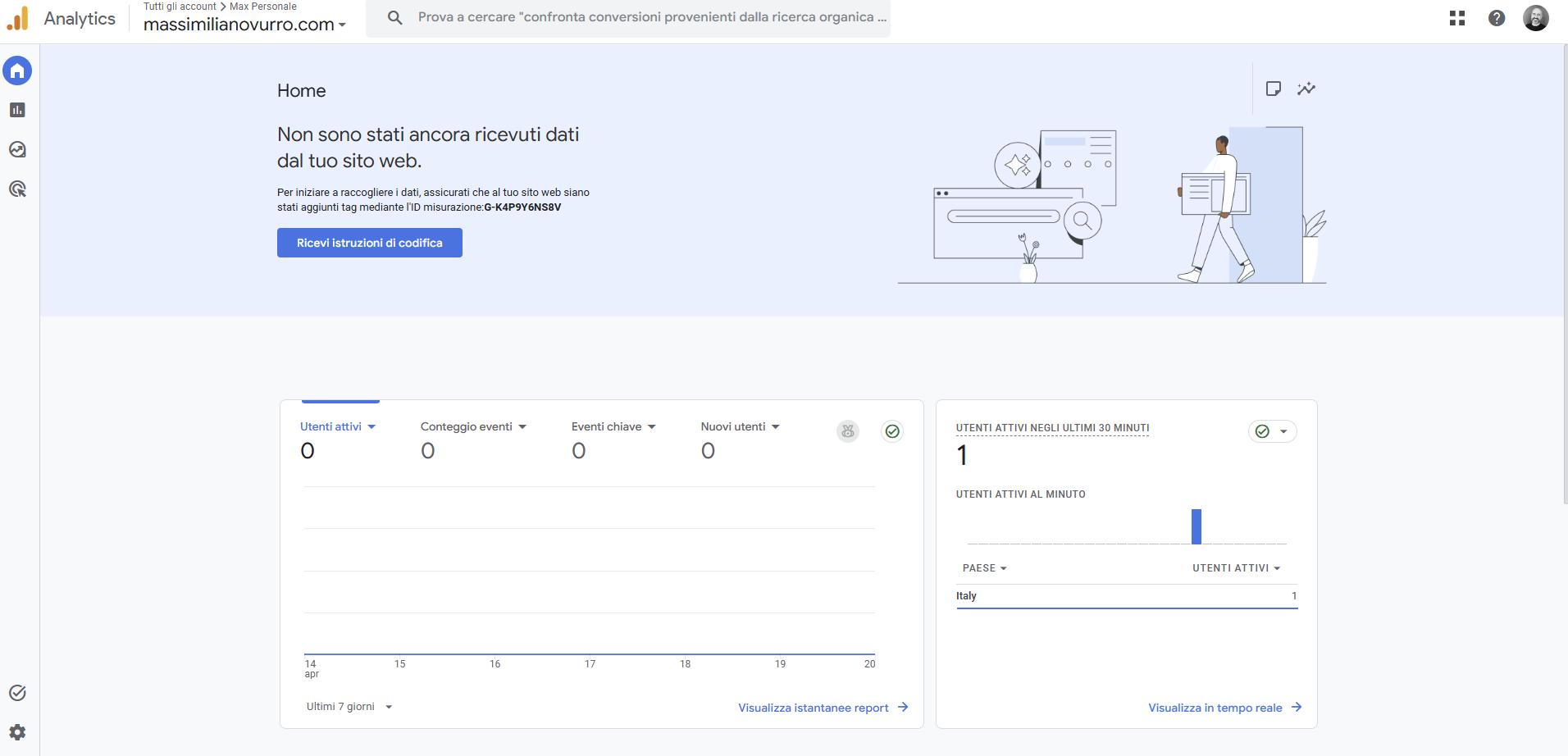
Task: Open the Ultimi 7 giorni date range
Action: [x=349, y=707]
